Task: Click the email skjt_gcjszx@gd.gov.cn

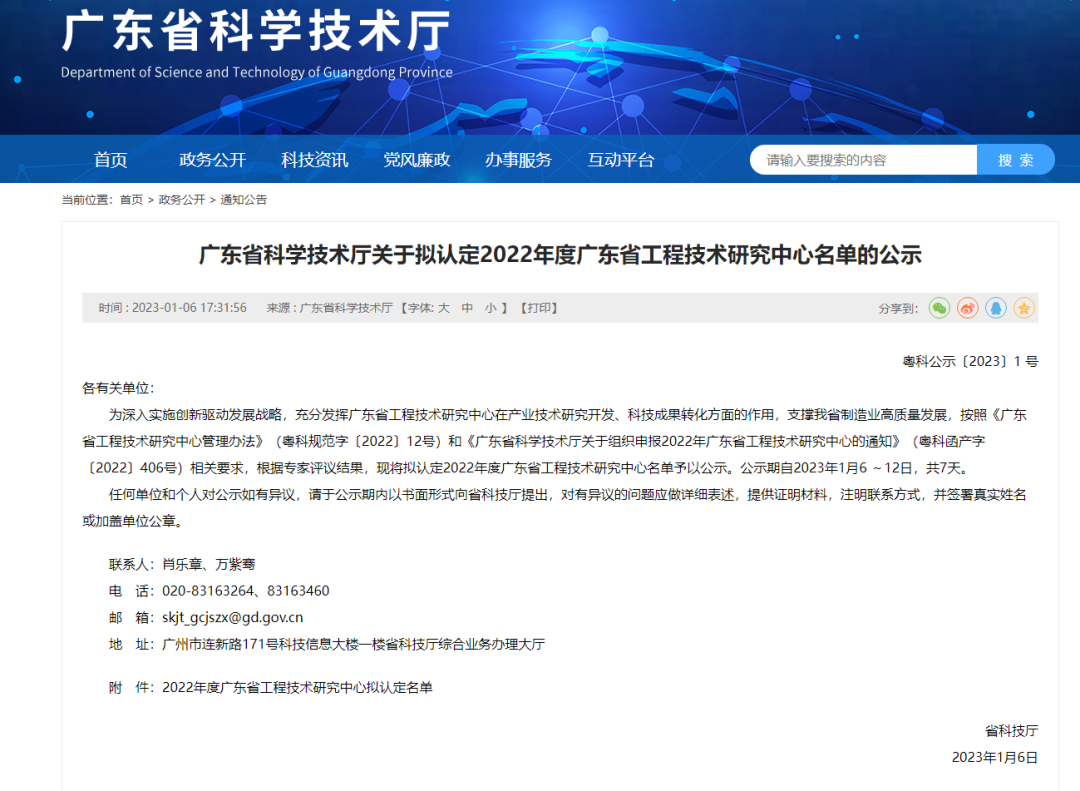Action: coord(232,617)
